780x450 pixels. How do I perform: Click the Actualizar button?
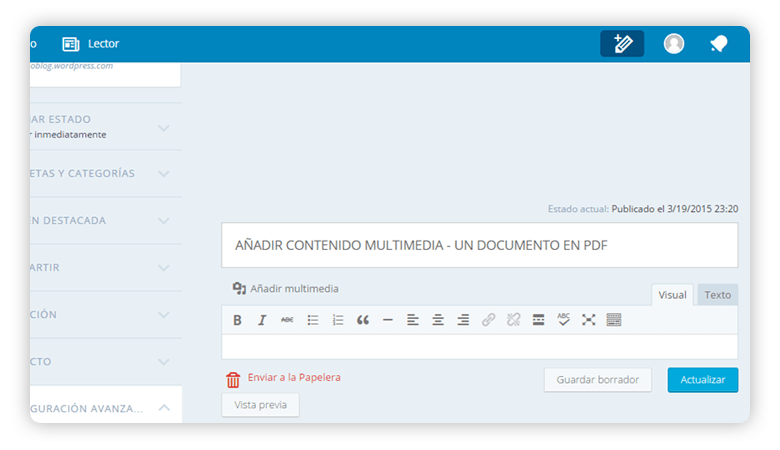tap(702, 380)
